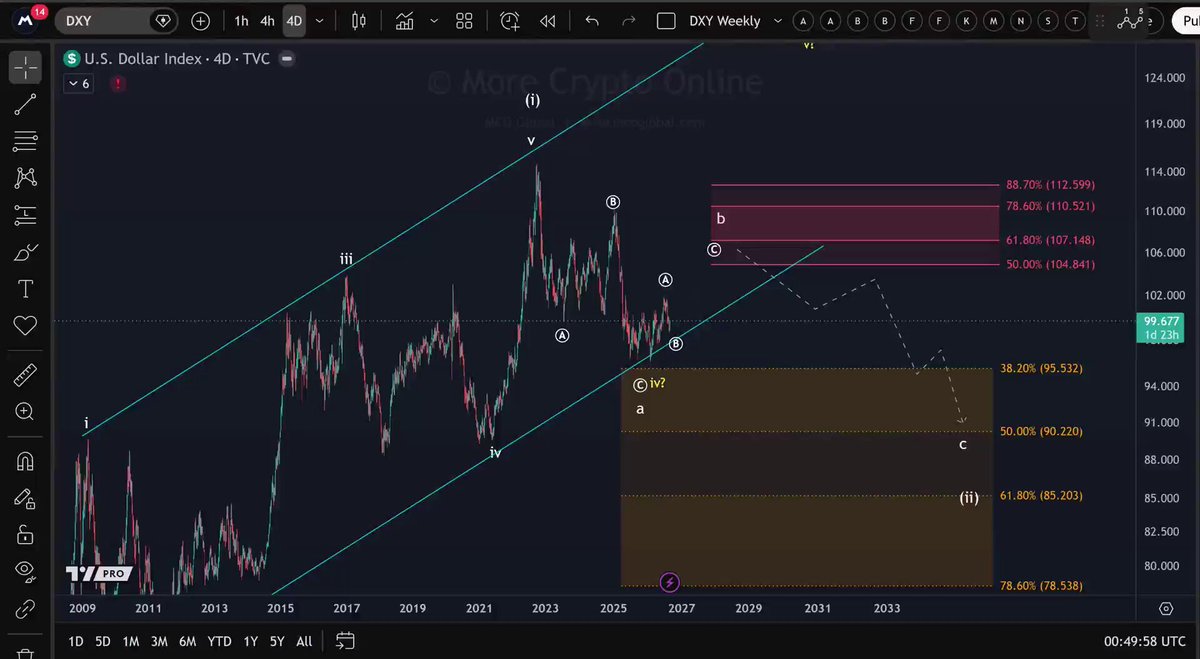Select the brush drawing tool
1200x659 pixels.
[x=25, y=251]
